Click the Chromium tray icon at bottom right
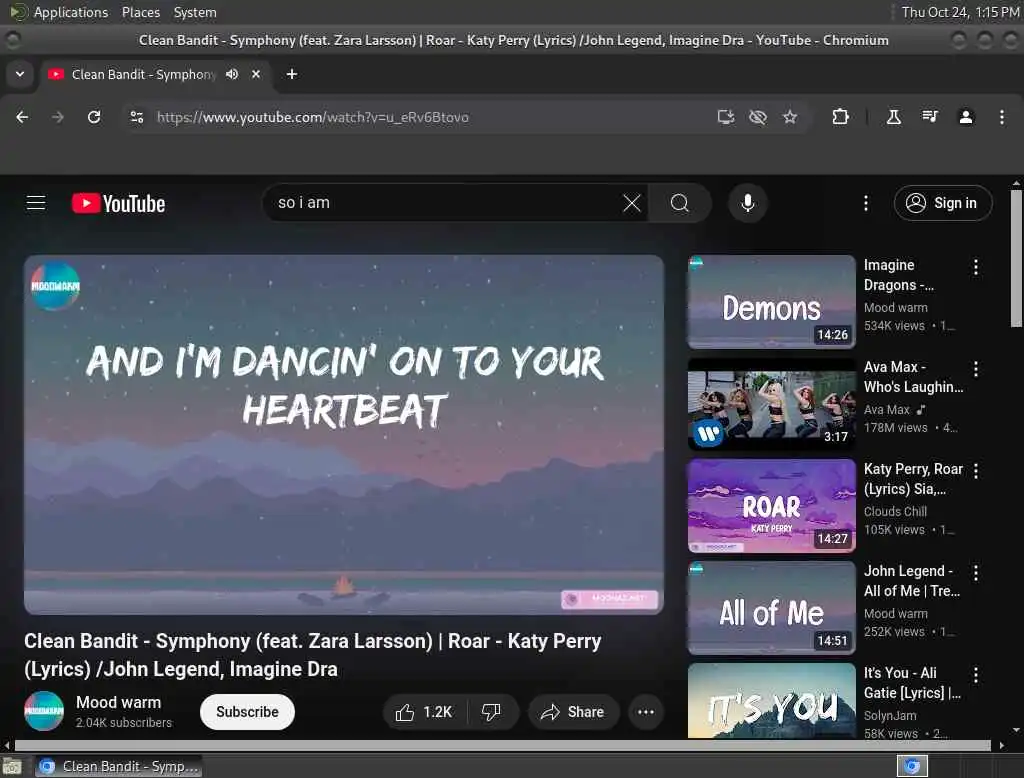This screenshot has height=778, width=1024. [x=912, y=766]
